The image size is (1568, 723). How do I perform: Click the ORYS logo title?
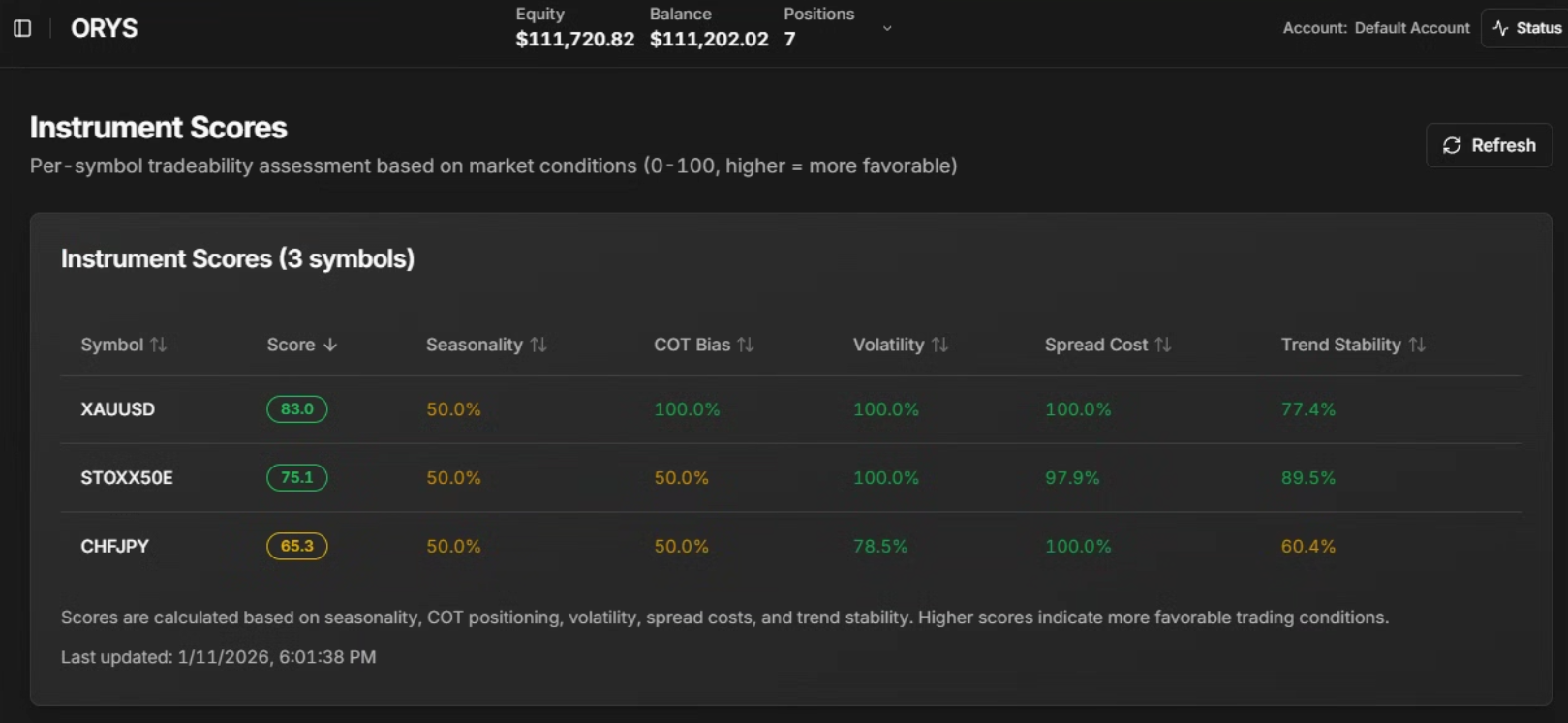[x=104, y=29]
